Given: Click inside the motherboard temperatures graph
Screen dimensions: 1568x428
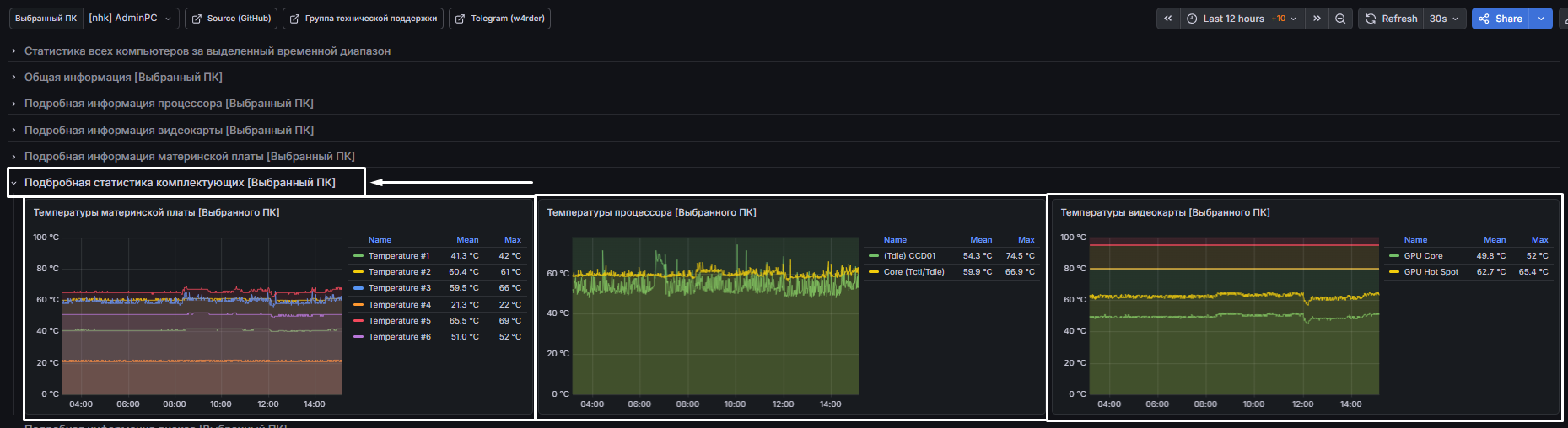Looking at the screenshot, I should point(202,316).
